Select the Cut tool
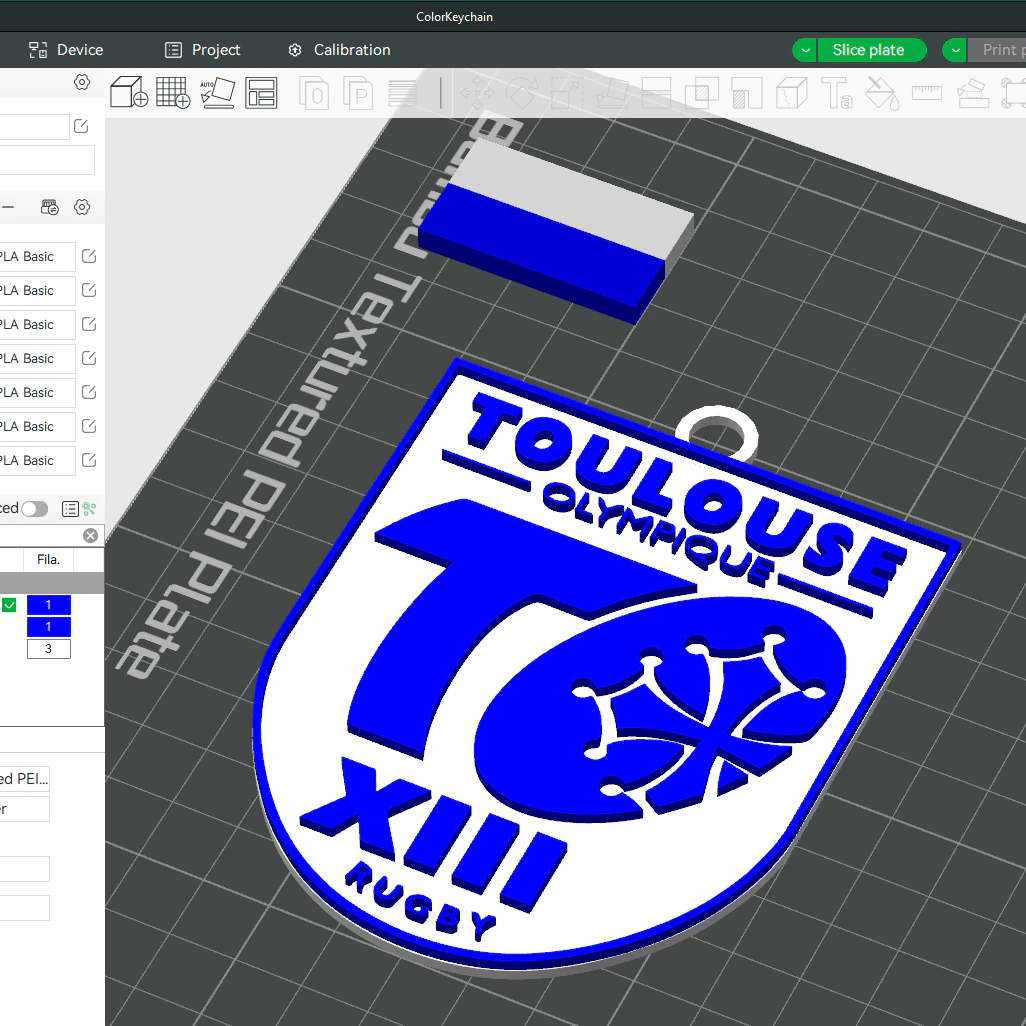This screenshot has height=1026, width=1026. pos(656,93)
